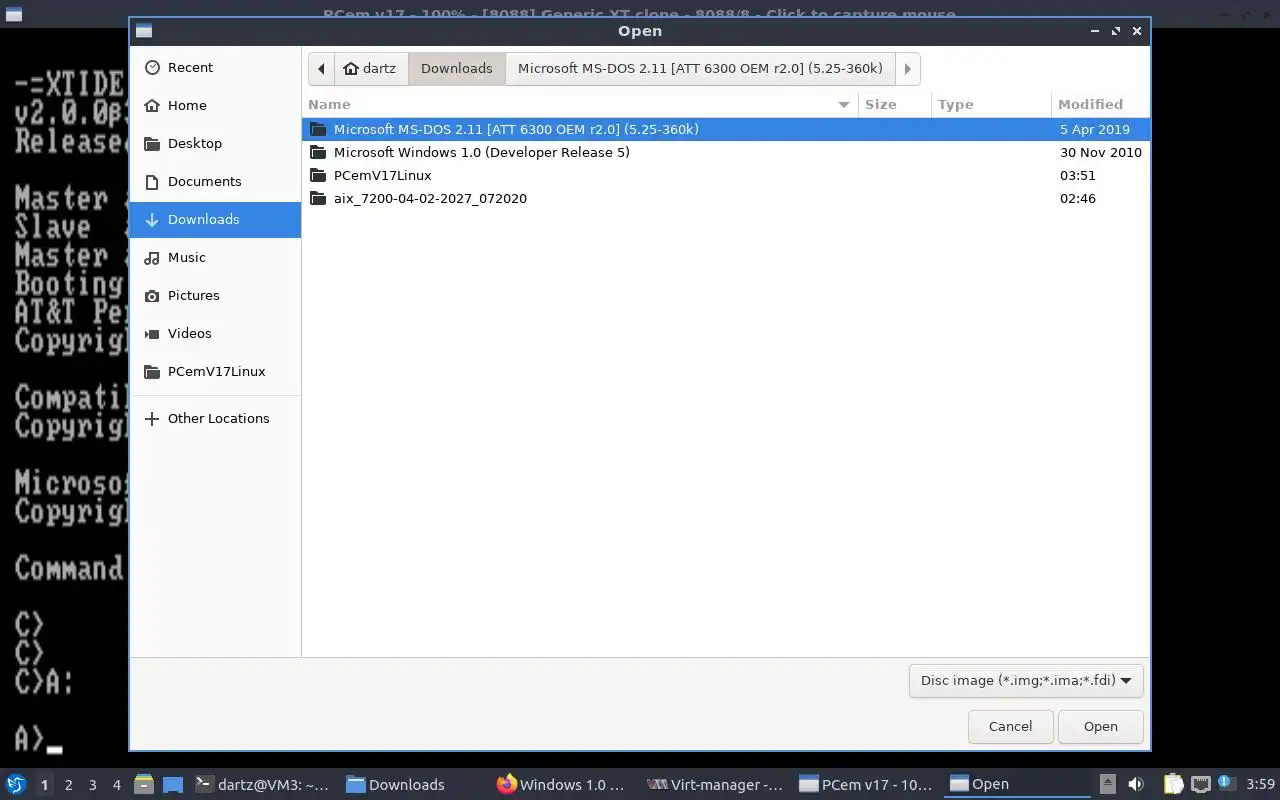Switch to the Firefox Windows 1.0 taskbar item

[x=562, y=784]
